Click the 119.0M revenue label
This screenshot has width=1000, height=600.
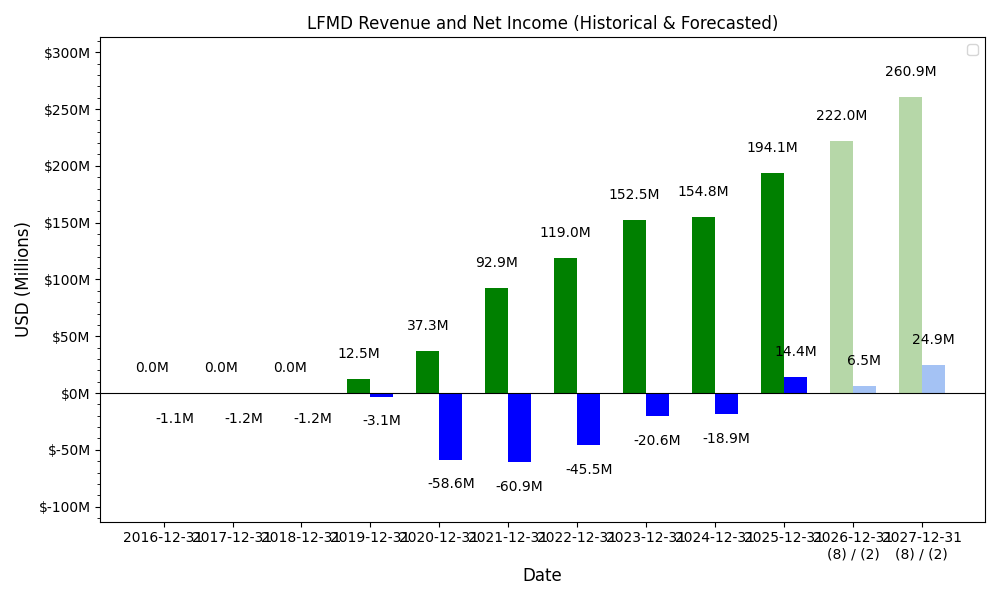[565, 233]
